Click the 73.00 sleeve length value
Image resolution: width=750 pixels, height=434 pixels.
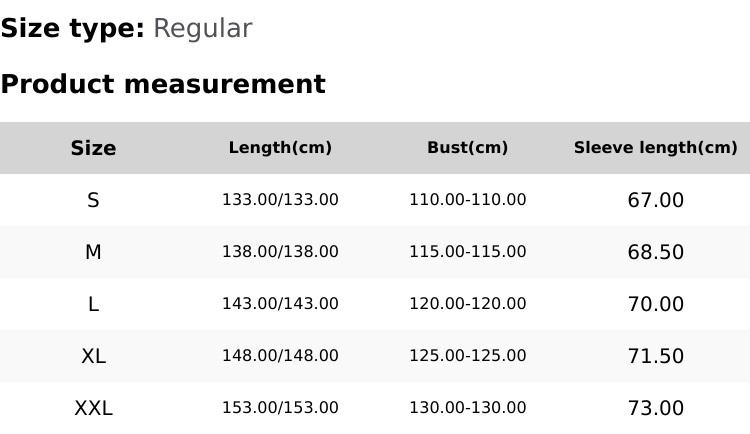[655, 408]
